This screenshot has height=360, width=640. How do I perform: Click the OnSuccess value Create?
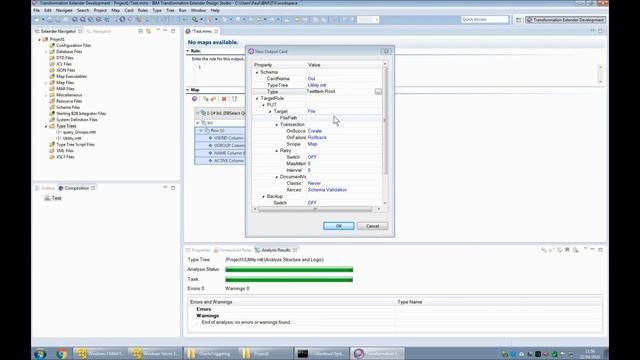(x=315, y=131)
